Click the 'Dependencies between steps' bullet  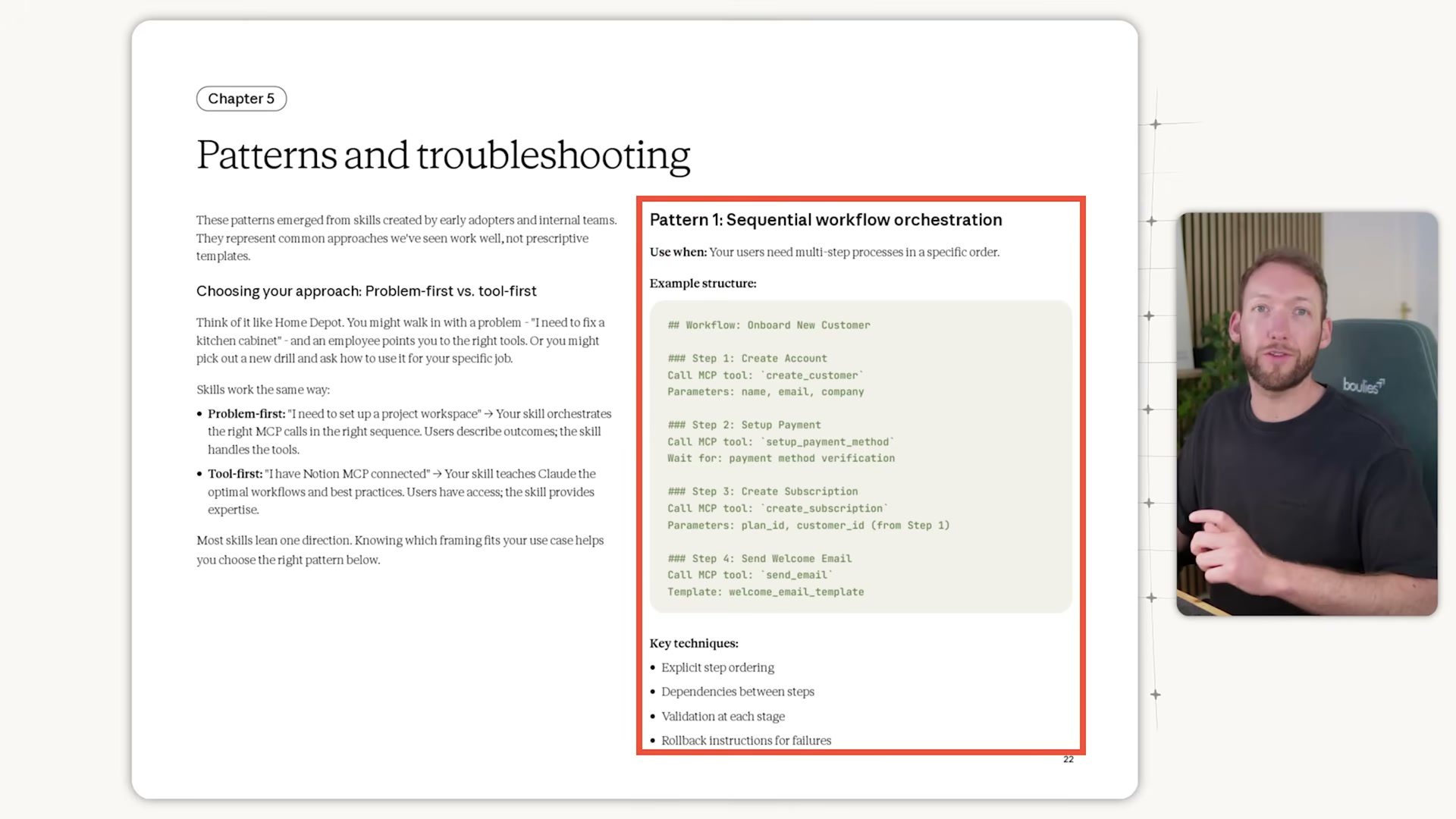coord(738,692)
